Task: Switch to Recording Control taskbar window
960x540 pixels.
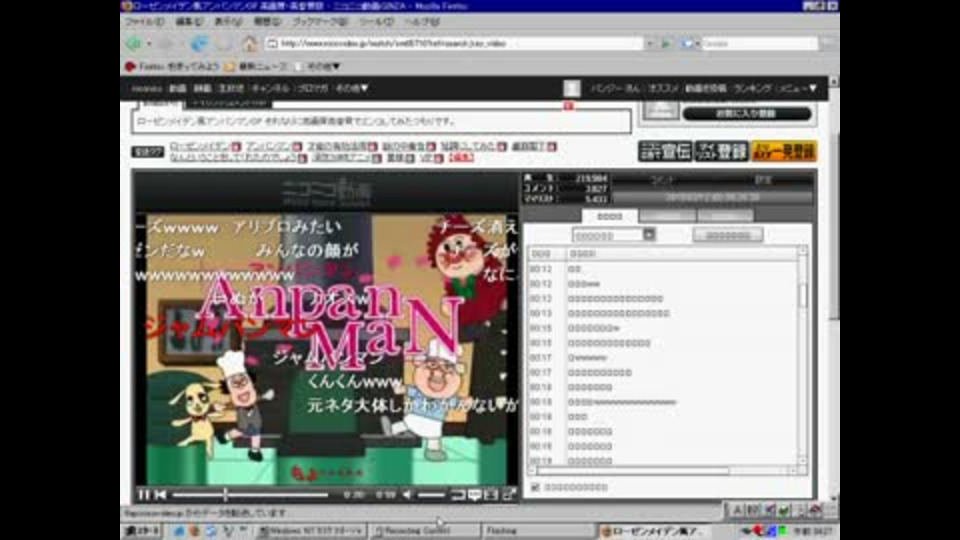Action: click(424, 531)
